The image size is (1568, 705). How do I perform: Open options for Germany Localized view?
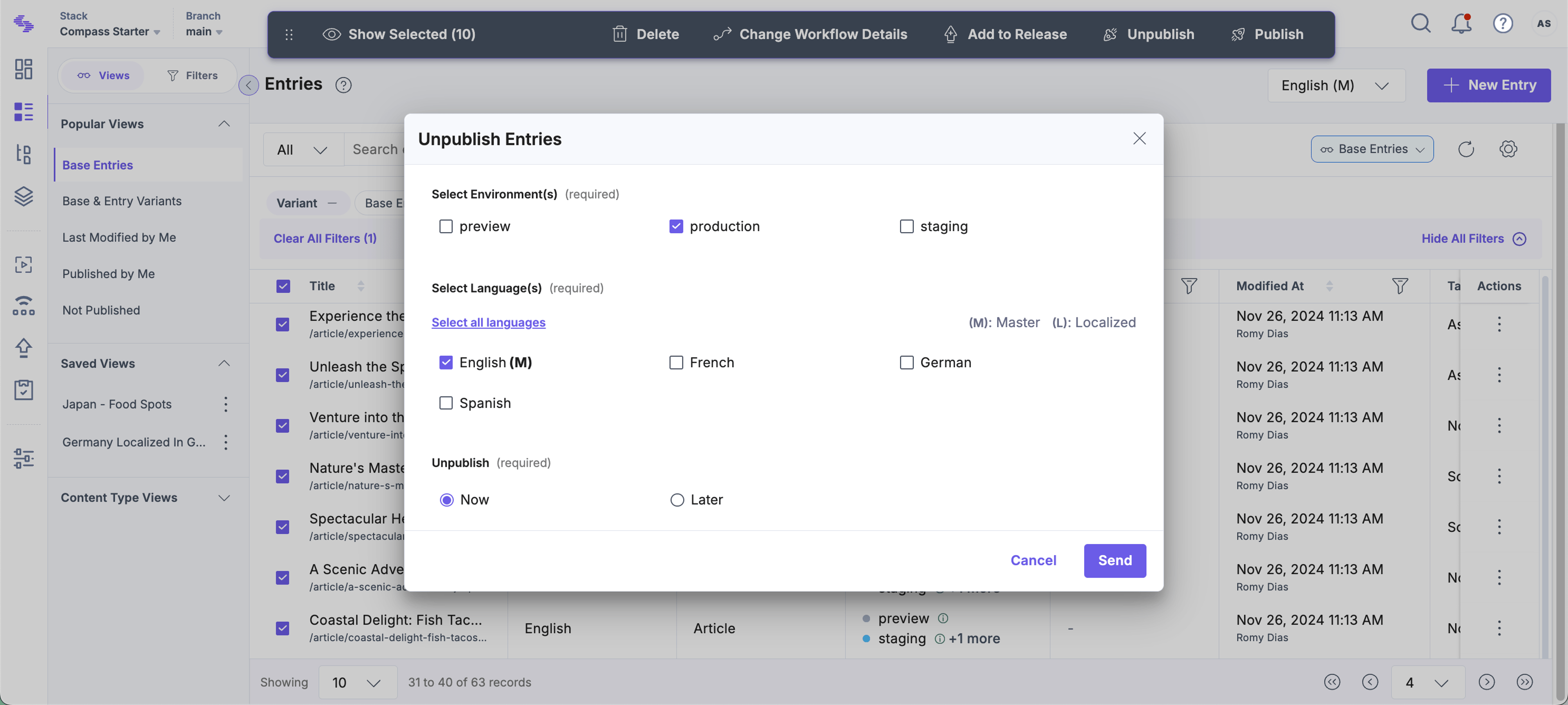pyautogui.click(x=225, y=442)
